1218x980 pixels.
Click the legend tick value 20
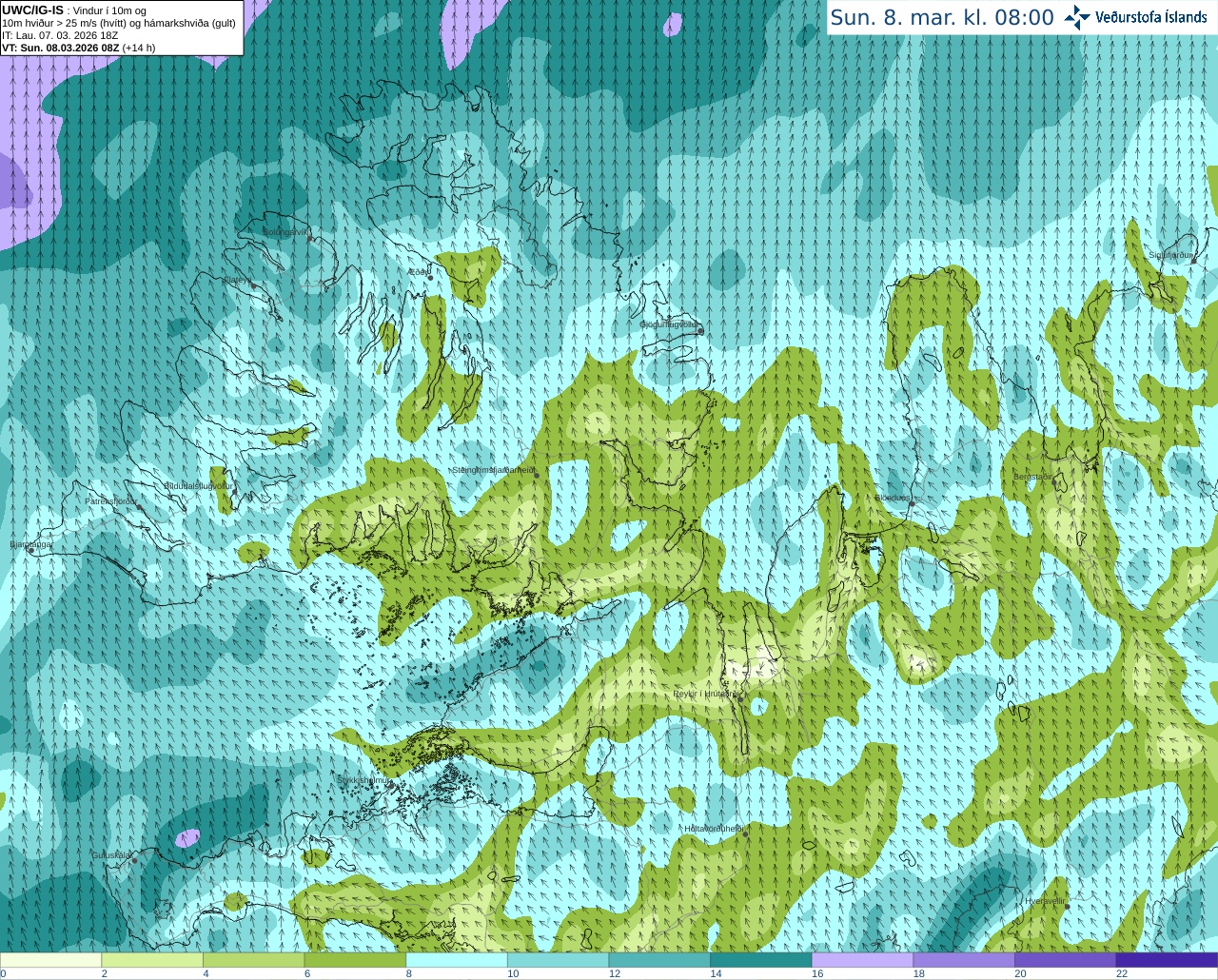[x=1020, y=973]
